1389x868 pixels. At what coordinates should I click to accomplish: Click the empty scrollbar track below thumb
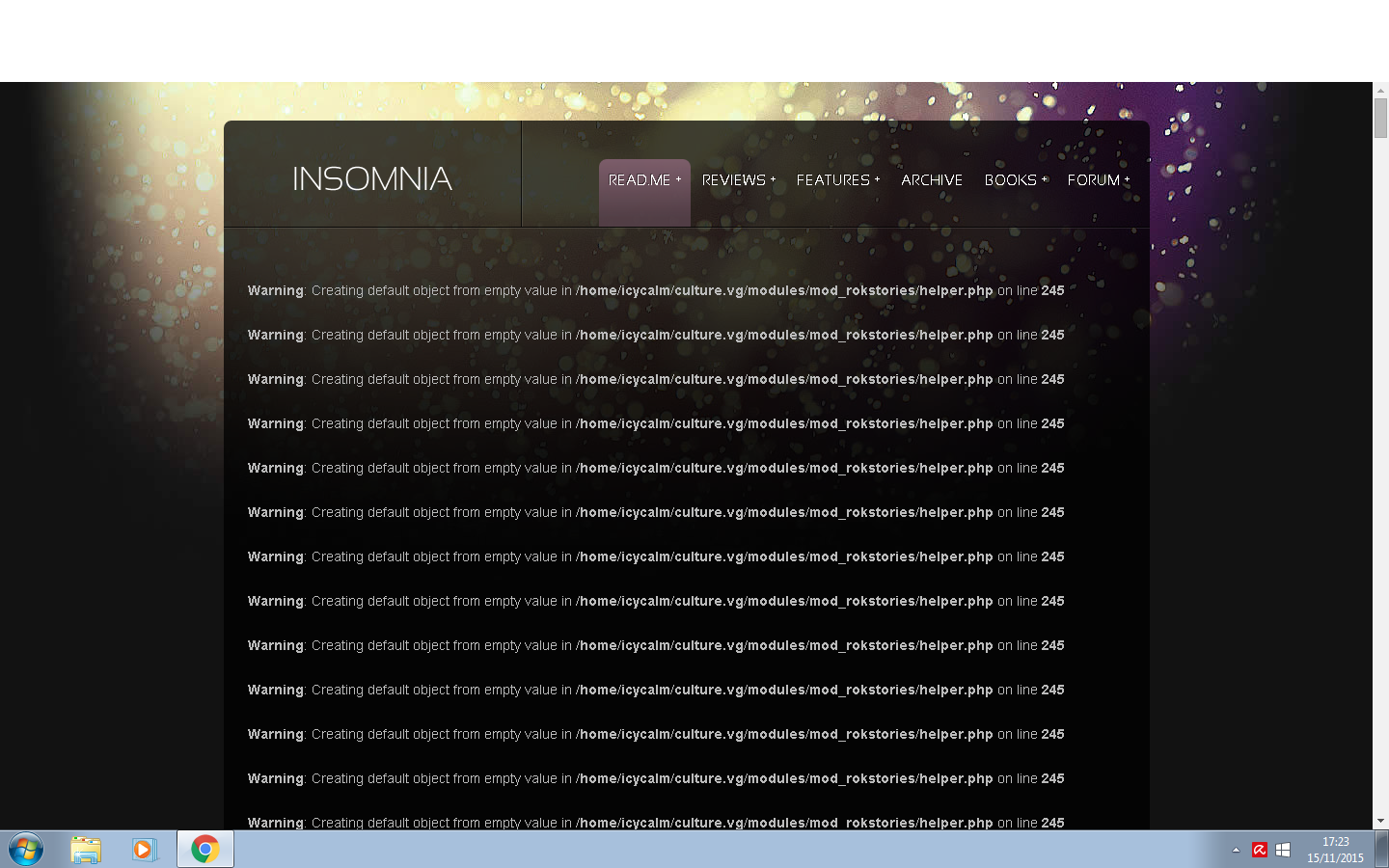pos(1380,482)
